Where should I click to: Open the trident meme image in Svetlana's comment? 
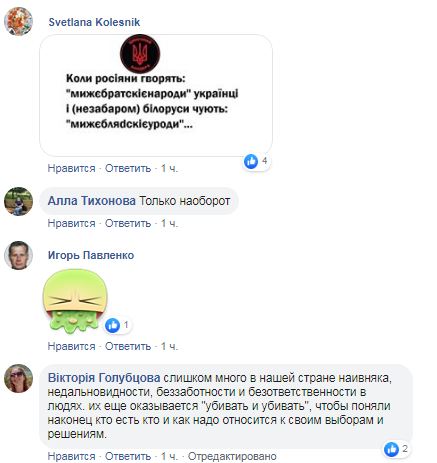(x=156, y=95)
